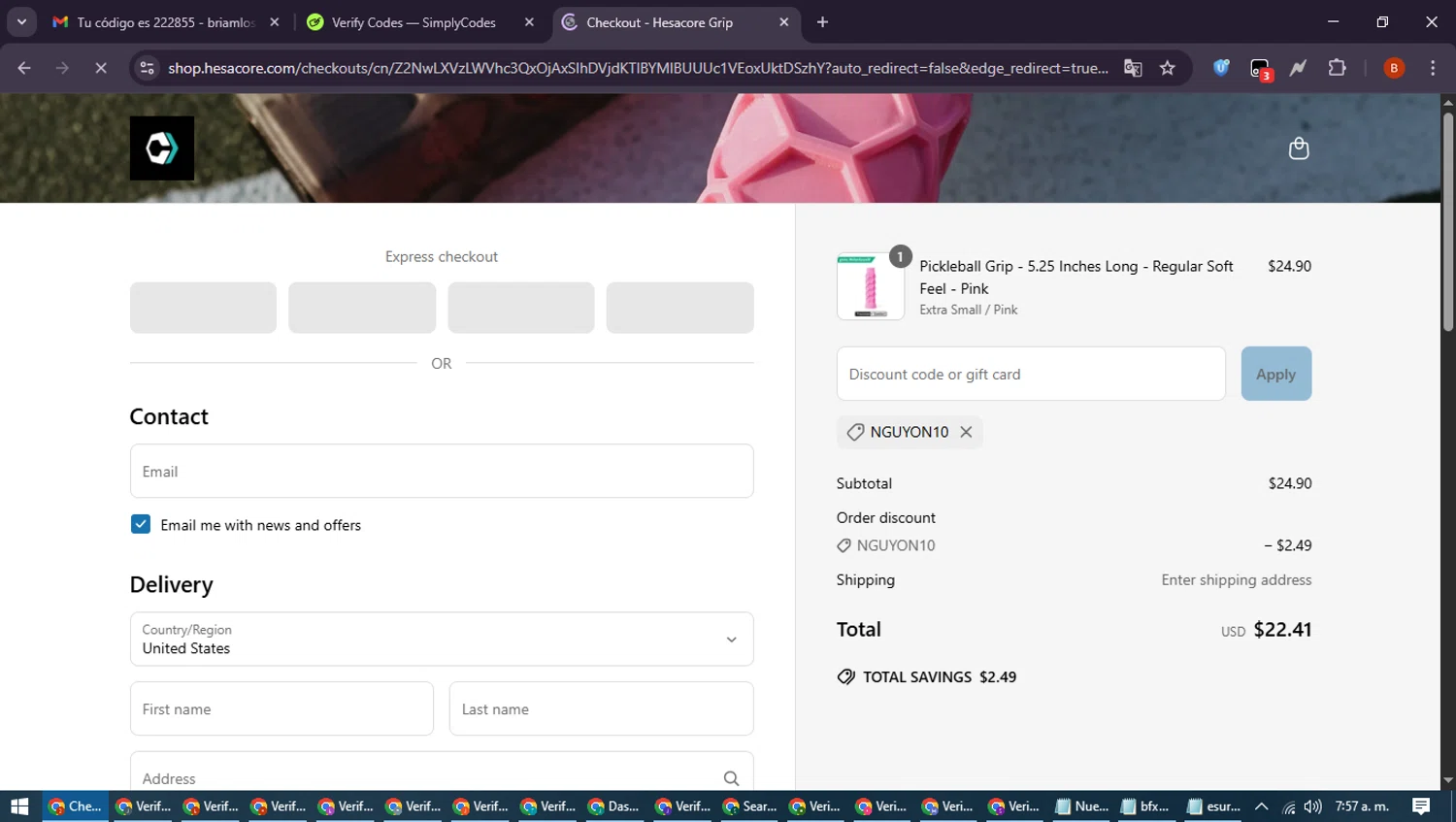
Task: Open extension icon with red 3 badge
Action: 1260,69
